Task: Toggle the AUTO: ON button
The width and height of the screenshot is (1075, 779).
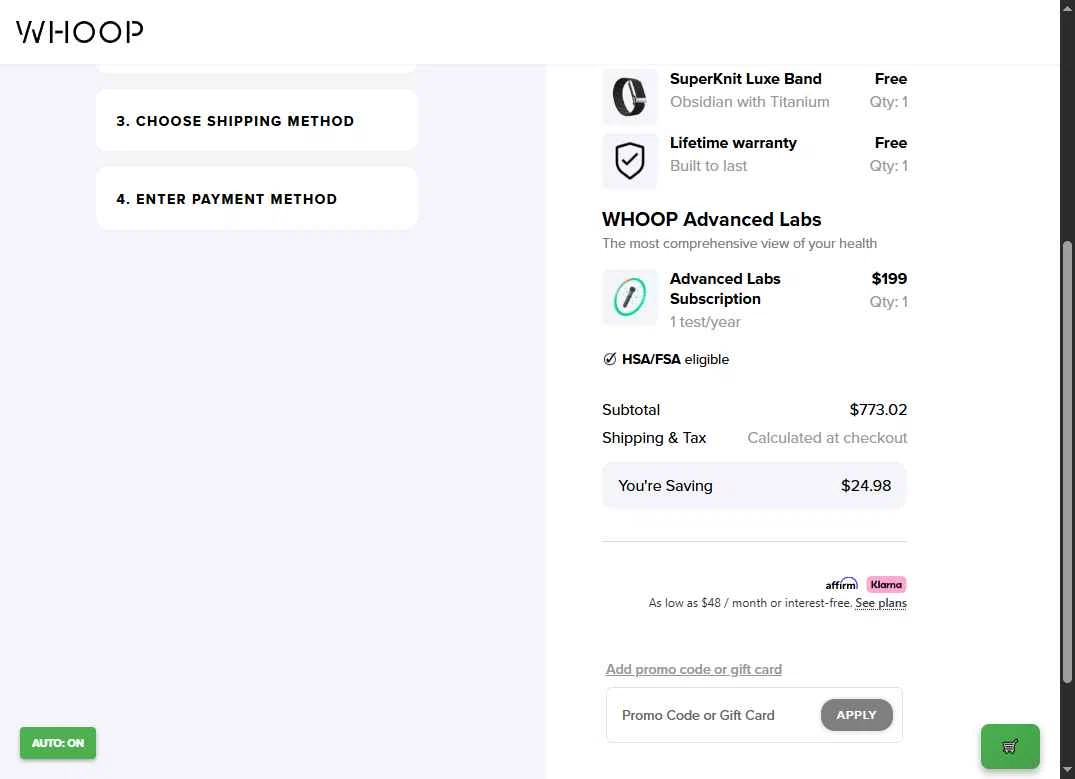Action: click(58, 743)
